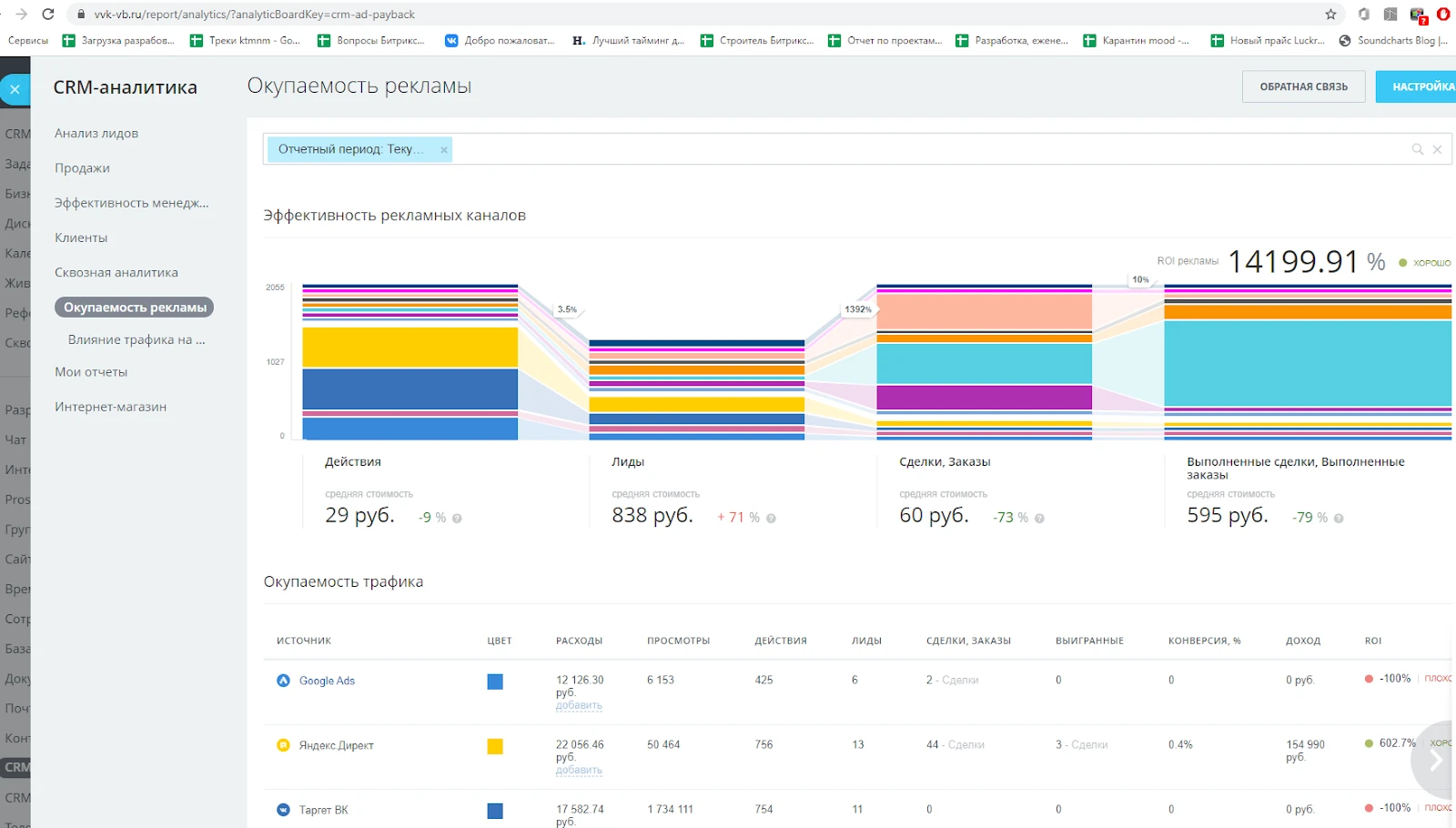Close the CRM analytics side panel
The width and height of the screenshot is (1456, 828).
coord(15,89)
